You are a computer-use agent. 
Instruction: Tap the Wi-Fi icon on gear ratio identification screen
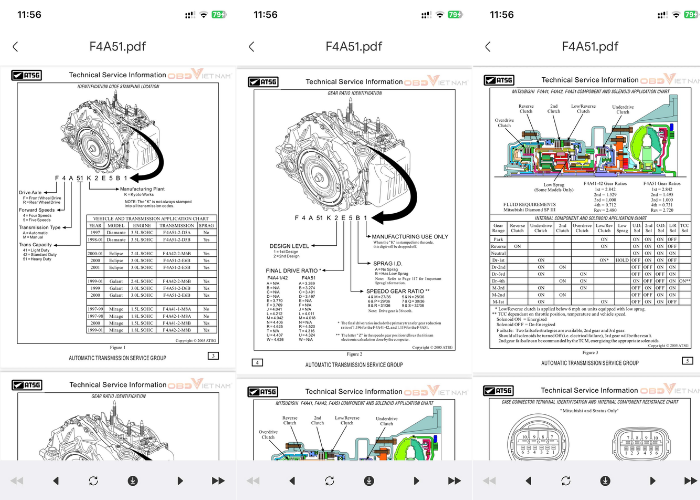pos(440,15)
